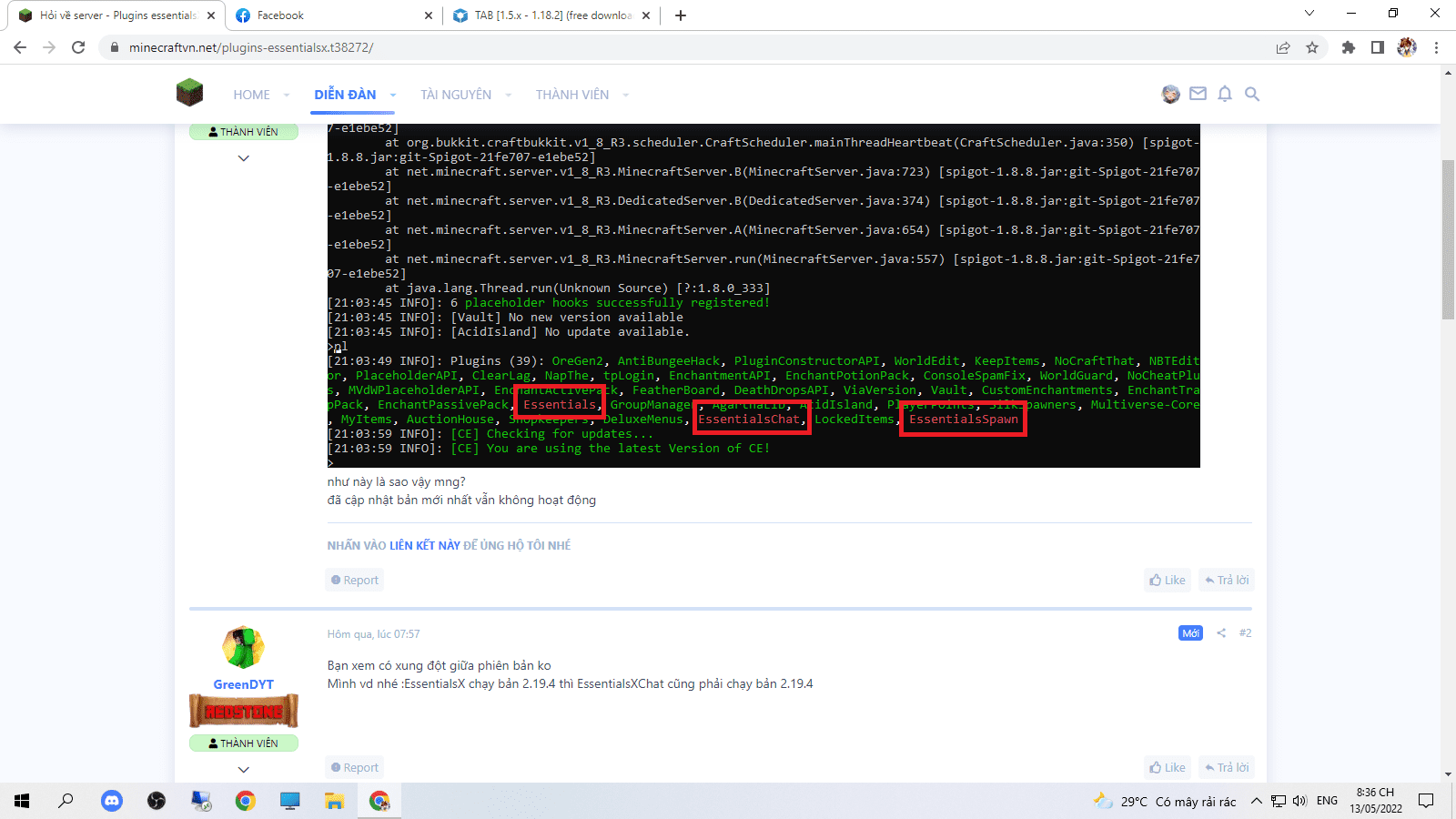Like the first post
This screenshot has width=1456, height=819.
(1168, 580)
